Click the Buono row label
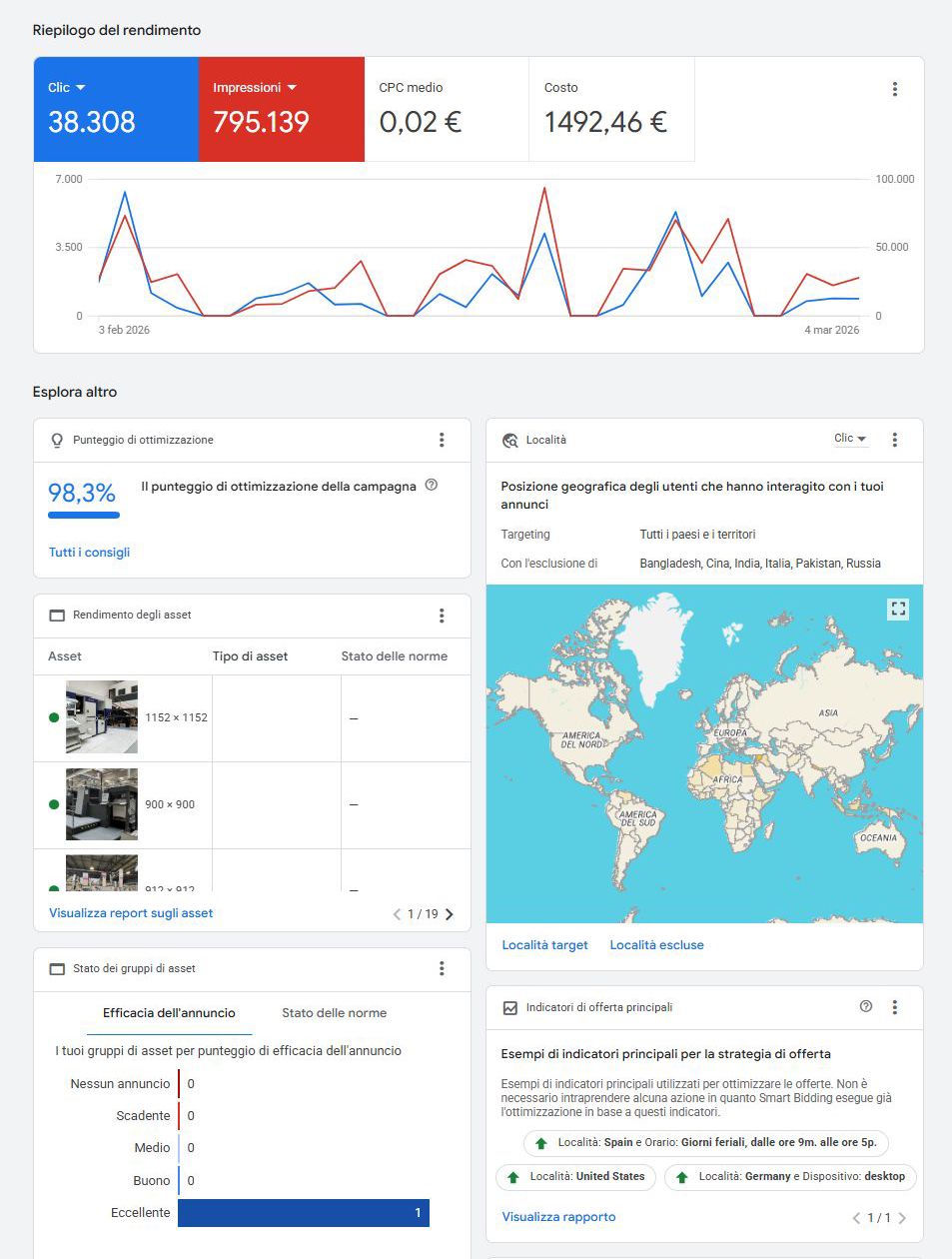Image resolution: width=952 pixels, height=1259 pixels. (x=152, y=1181)
